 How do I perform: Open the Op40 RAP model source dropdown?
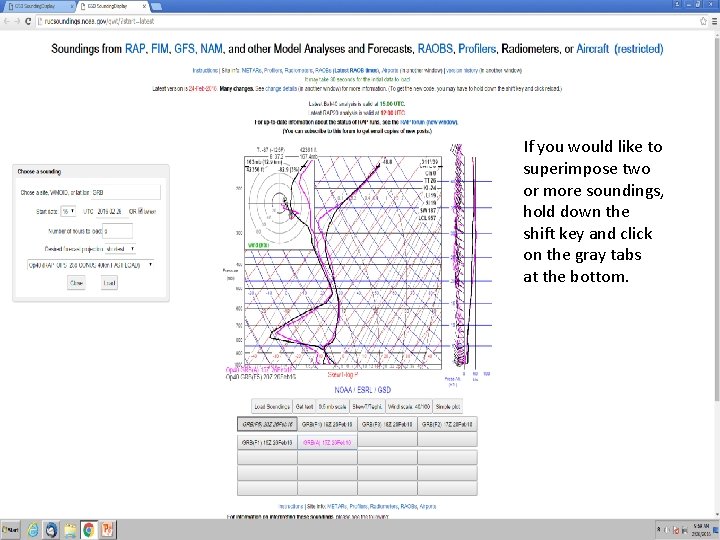point(90,265)
